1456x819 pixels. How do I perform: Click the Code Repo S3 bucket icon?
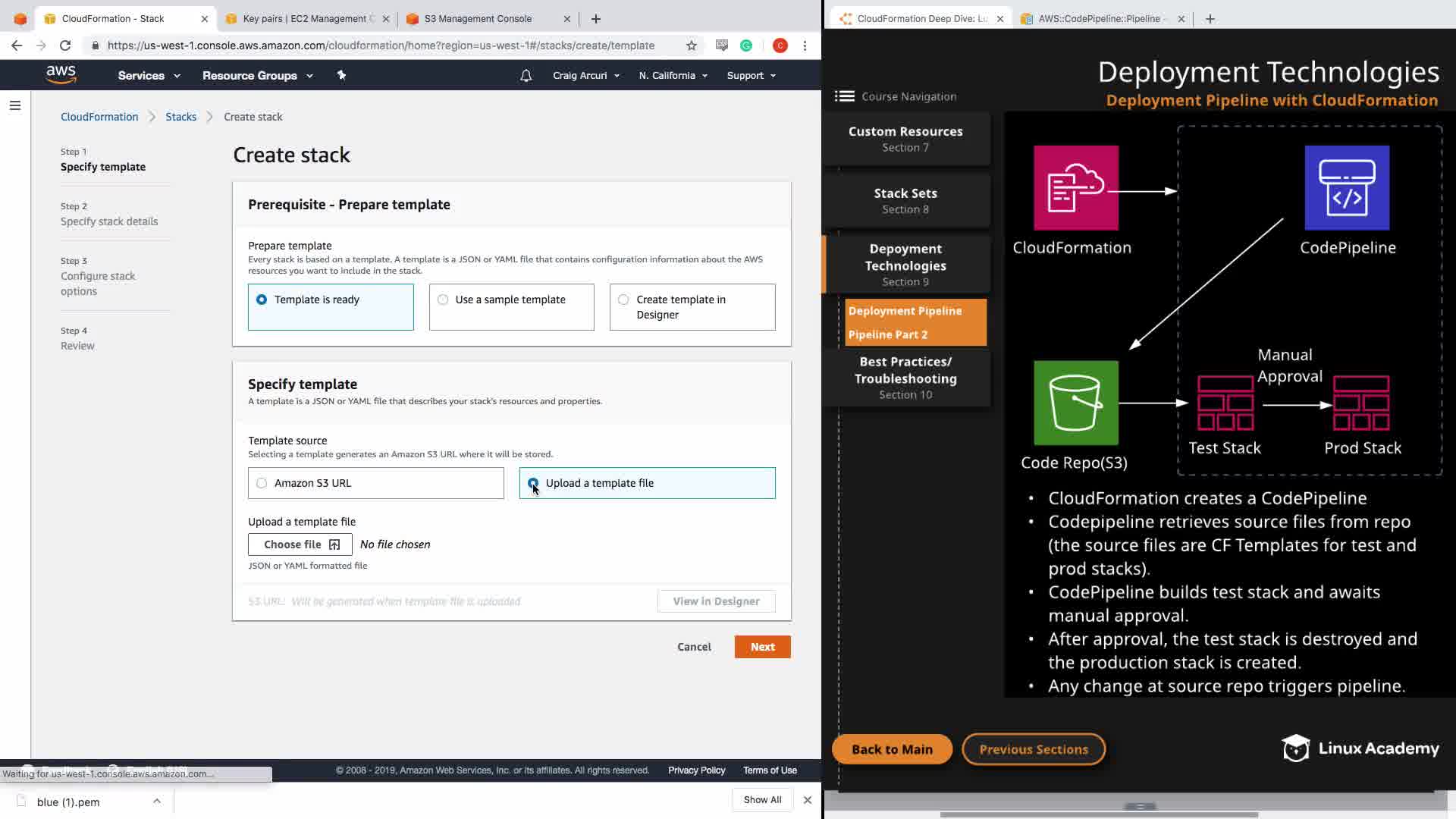tap(1075, 403)
